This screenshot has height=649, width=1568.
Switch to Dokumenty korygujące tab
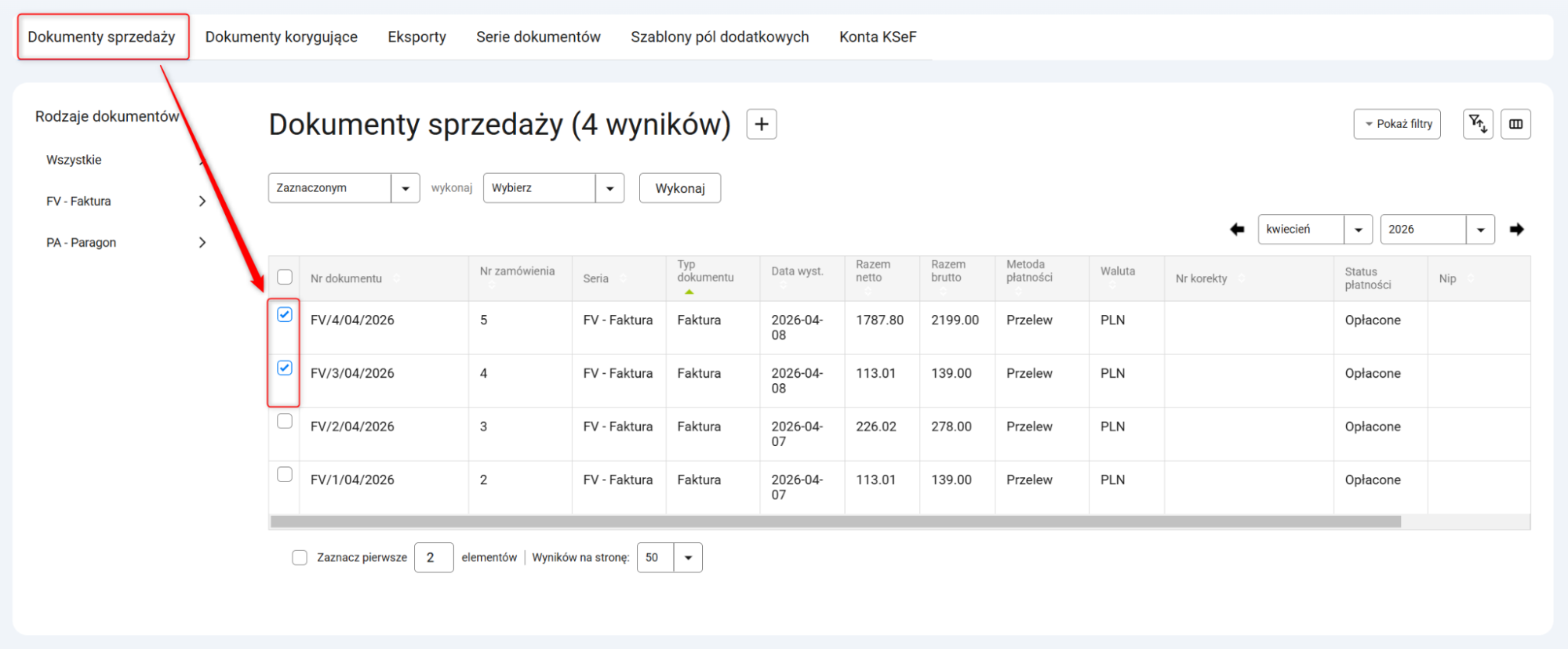281,37
